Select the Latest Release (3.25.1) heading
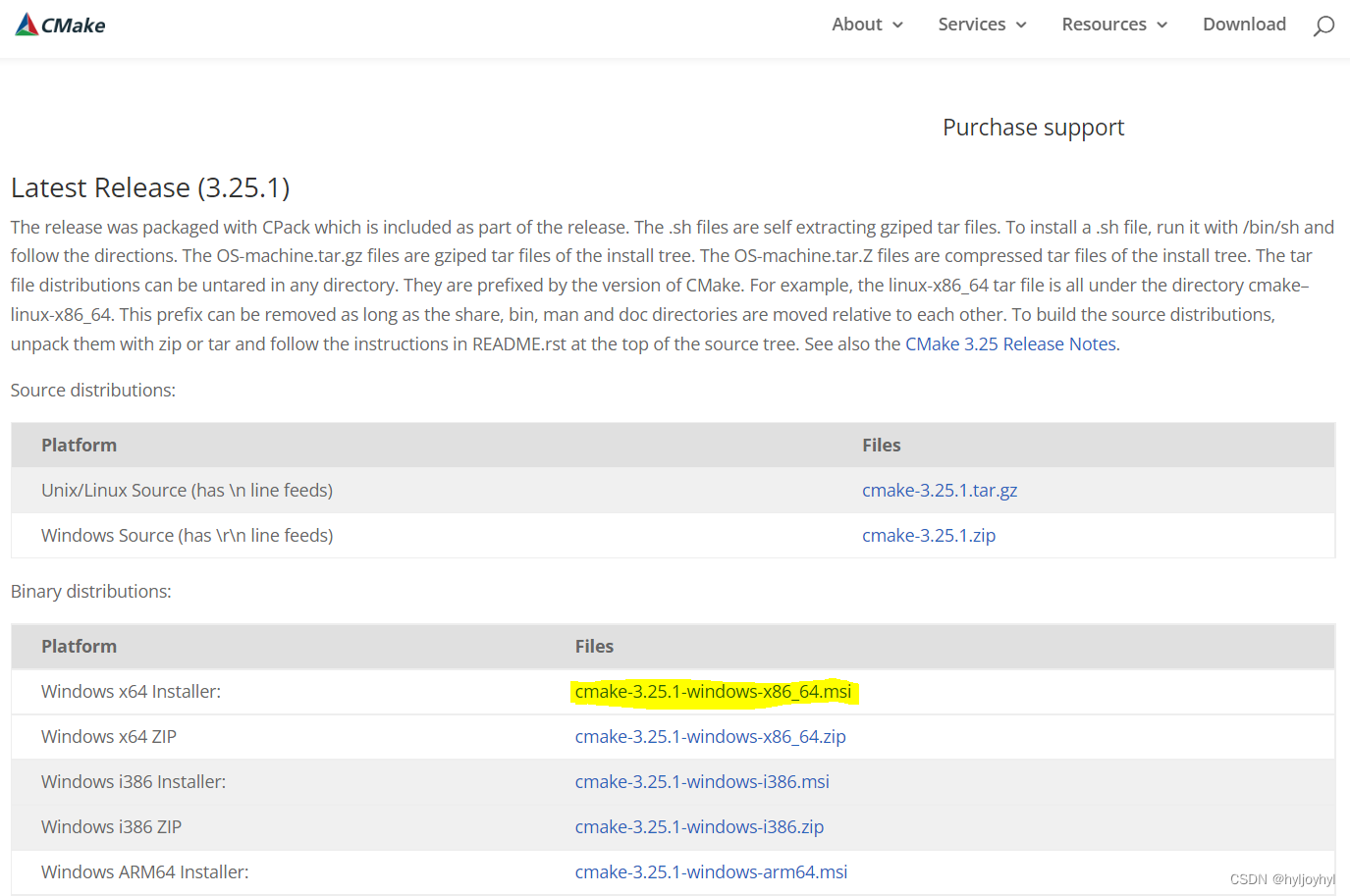 click(x=150, y=187)
